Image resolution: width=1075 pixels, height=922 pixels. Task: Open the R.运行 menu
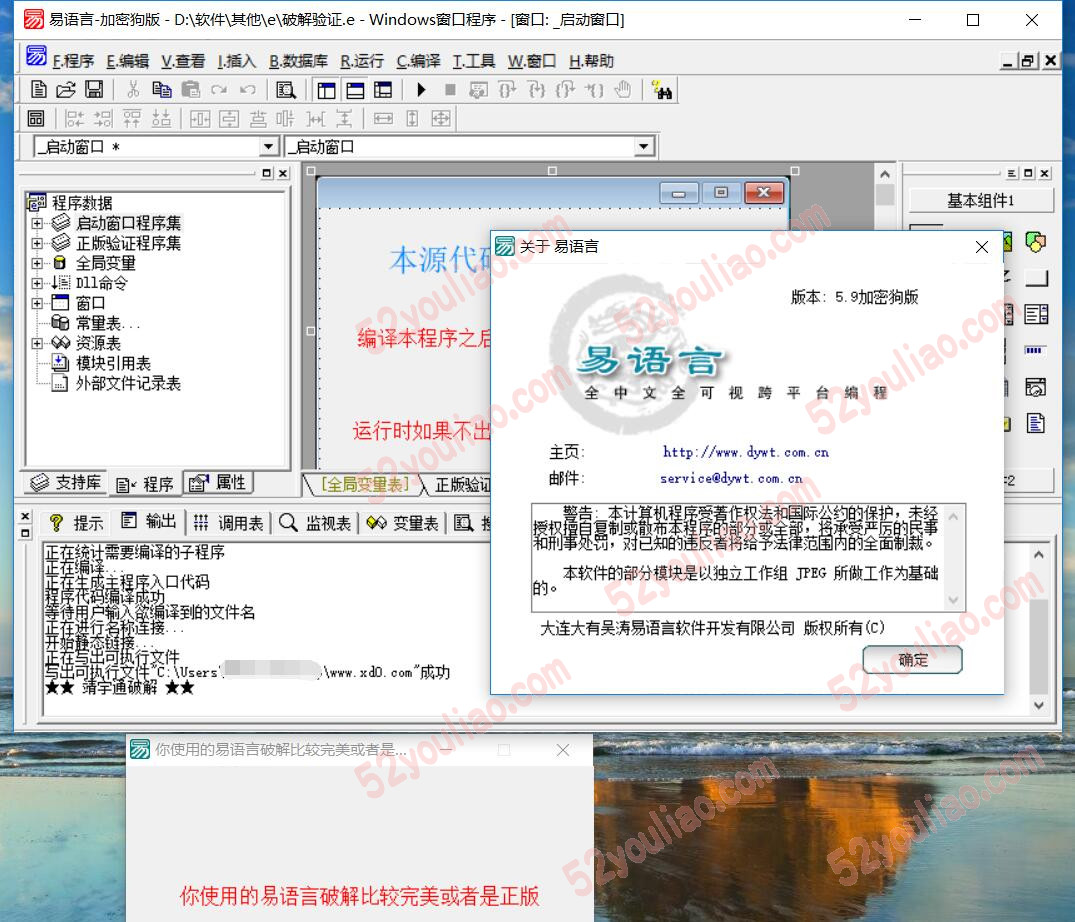(362, 61)
